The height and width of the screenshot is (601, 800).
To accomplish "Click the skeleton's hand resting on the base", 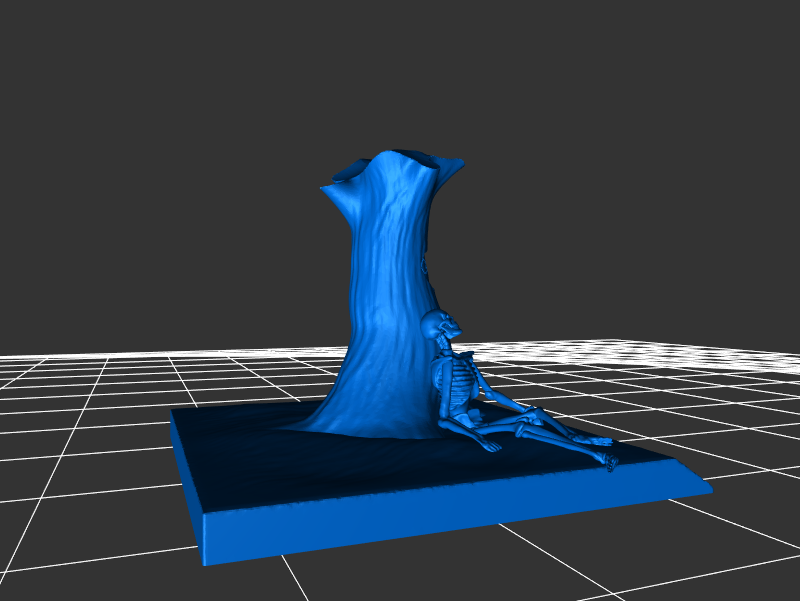I will (490, 446).
